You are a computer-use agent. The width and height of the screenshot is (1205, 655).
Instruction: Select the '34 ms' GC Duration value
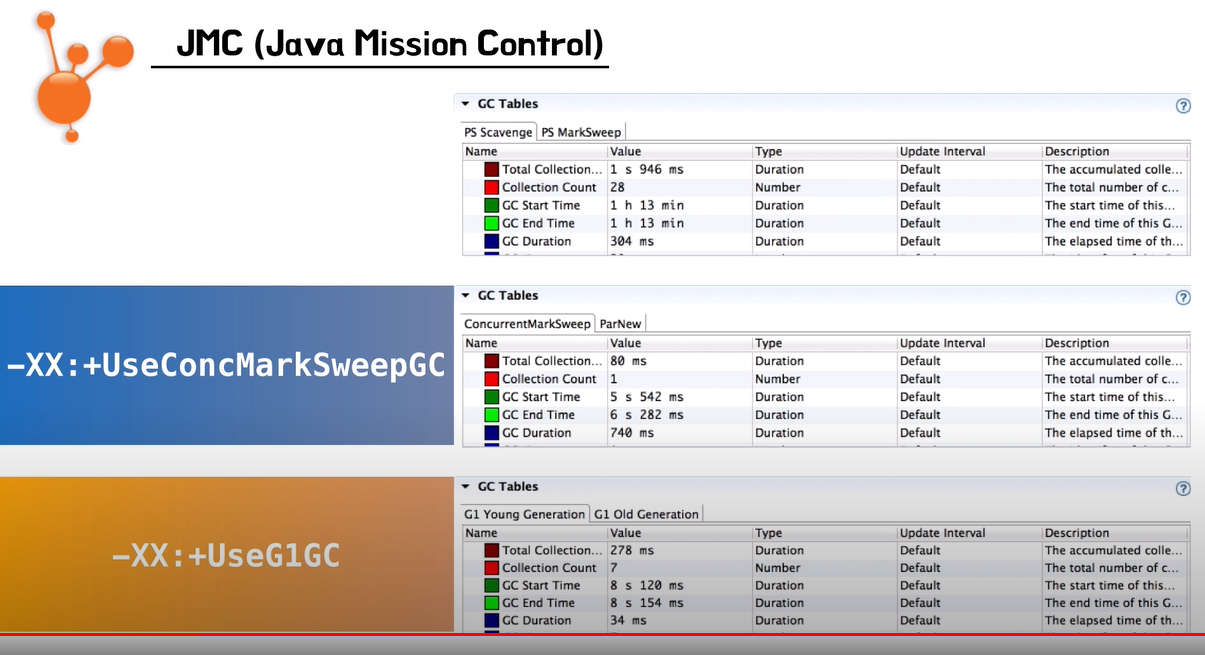628,621
